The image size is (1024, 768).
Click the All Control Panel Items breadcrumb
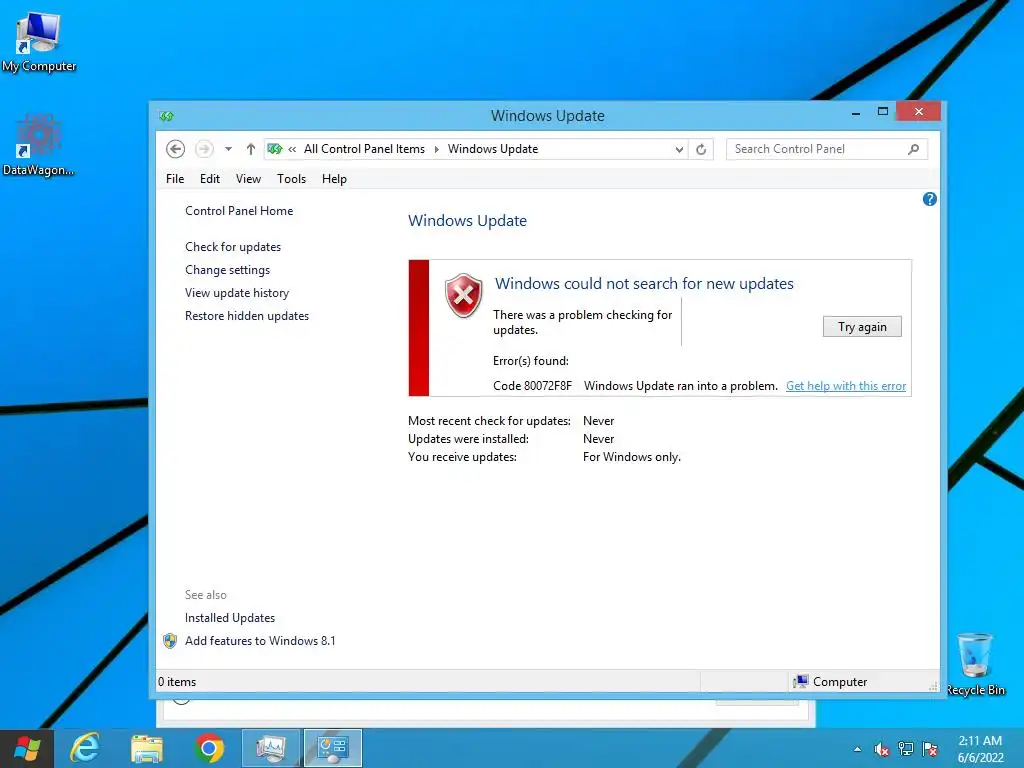click(x=364, y=149)
